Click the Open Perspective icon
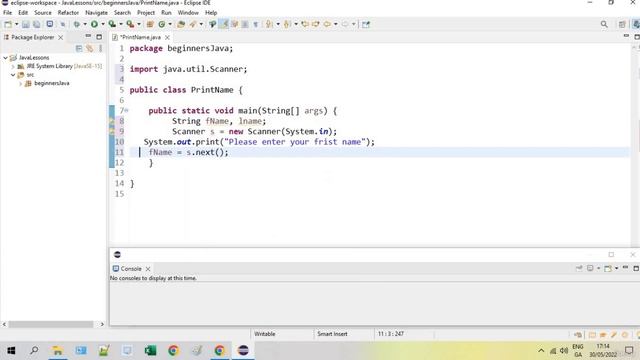The width and height of the screenshot is (640, 360). coord(622,24)
